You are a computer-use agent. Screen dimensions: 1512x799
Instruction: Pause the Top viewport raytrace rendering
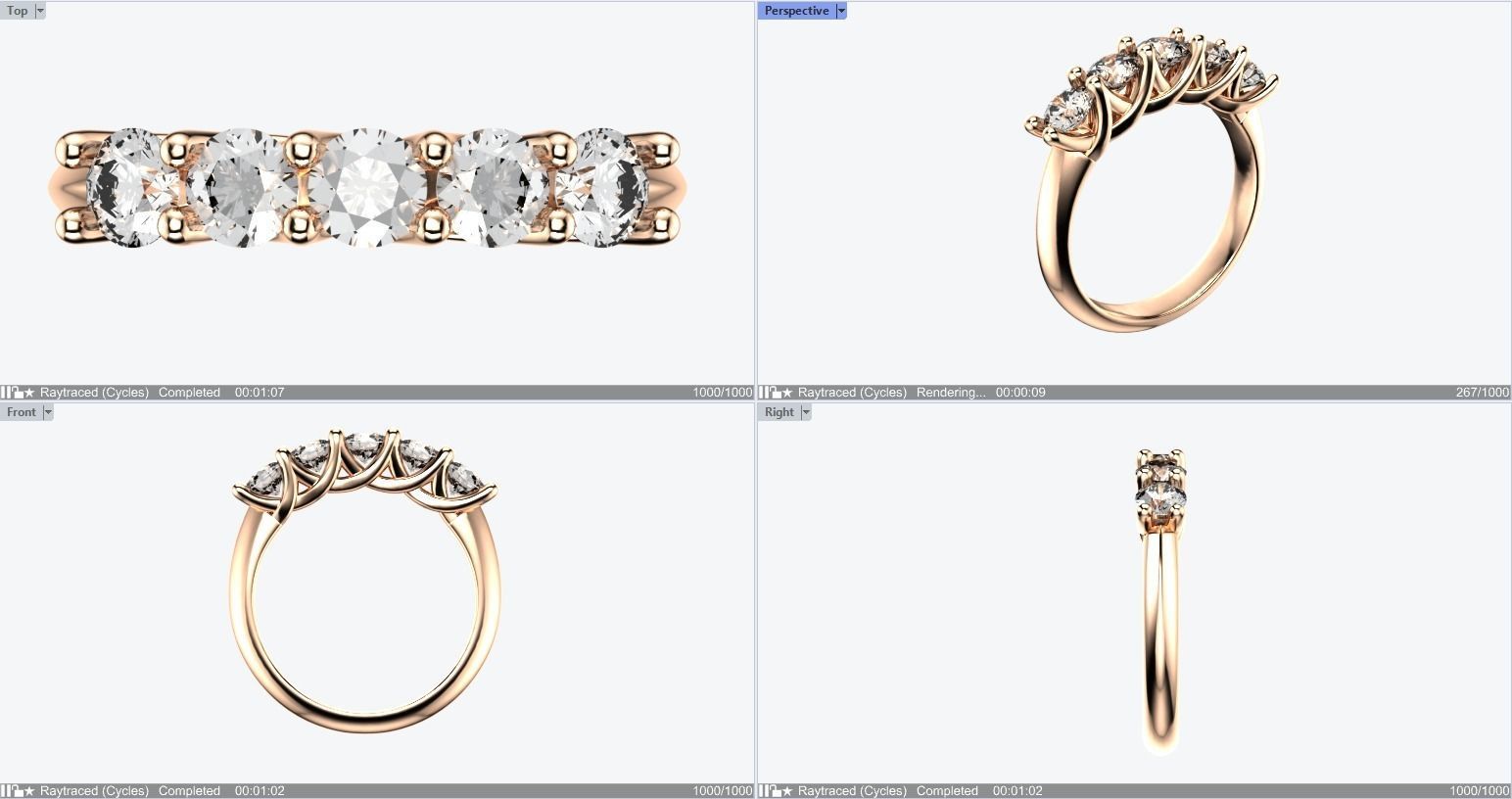[6, 393]
